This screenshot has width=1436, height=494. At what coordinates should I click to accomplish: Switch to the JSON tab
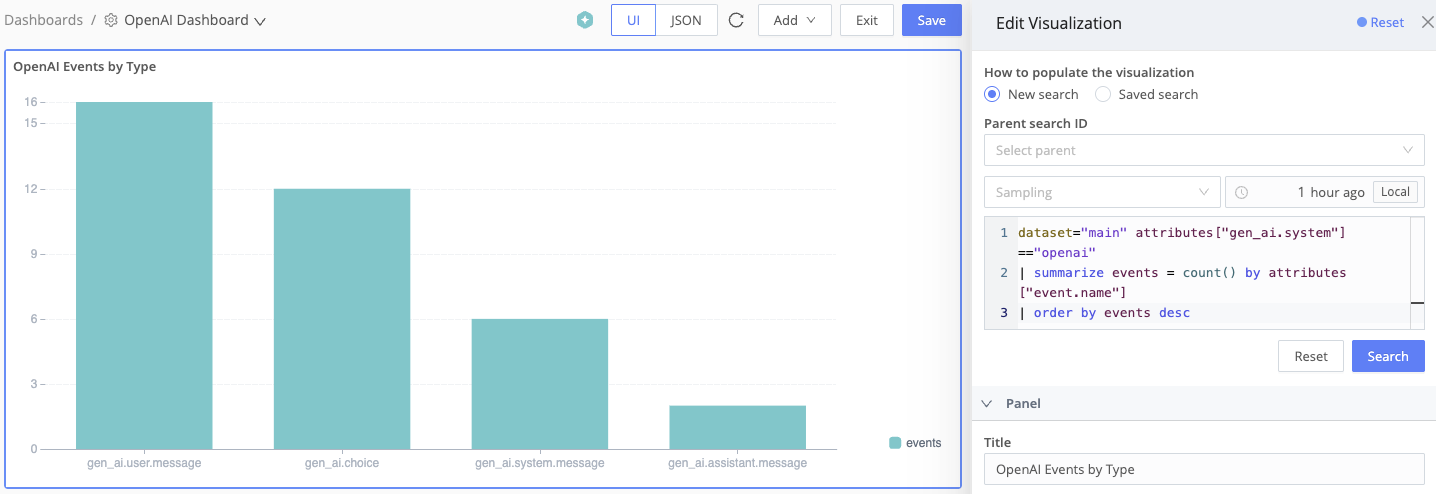pyautogui.click(x=686, y=20)
